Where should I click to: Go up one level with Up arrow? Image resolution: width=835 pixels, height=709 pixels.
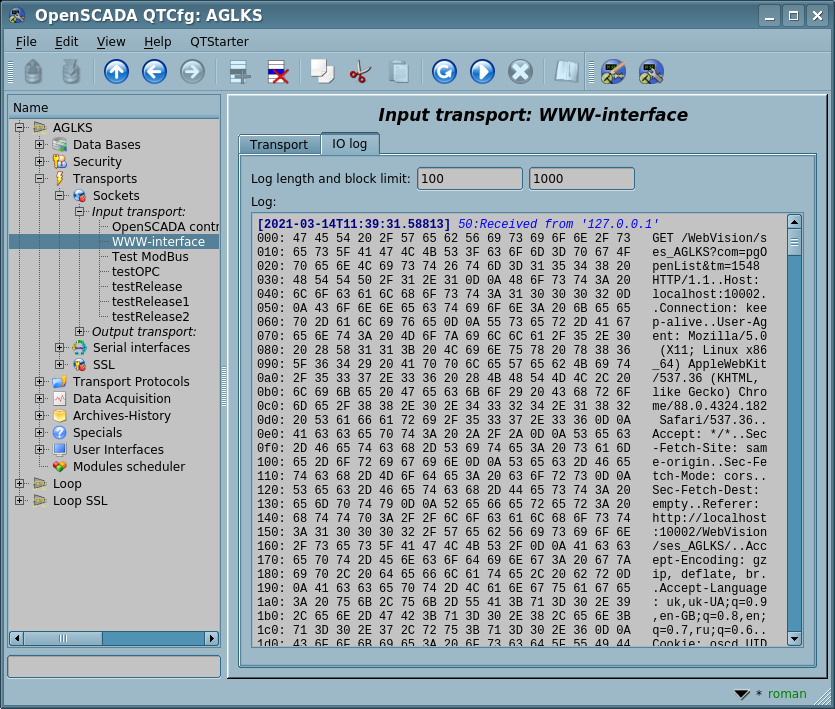pyautogui.click(x=116, y=72)
